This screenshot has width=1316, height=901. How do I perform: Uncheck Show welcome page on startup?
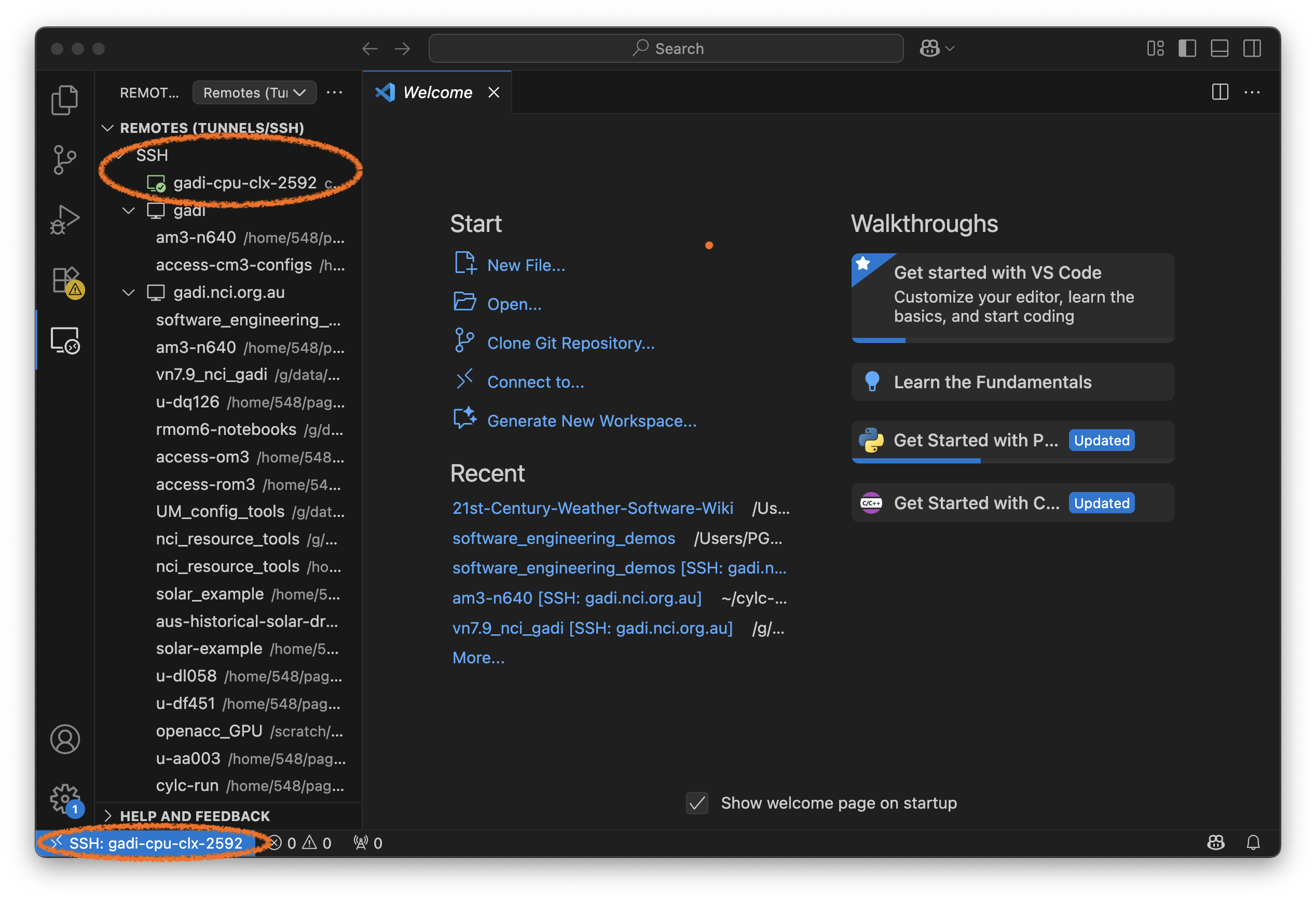[697, 803]
